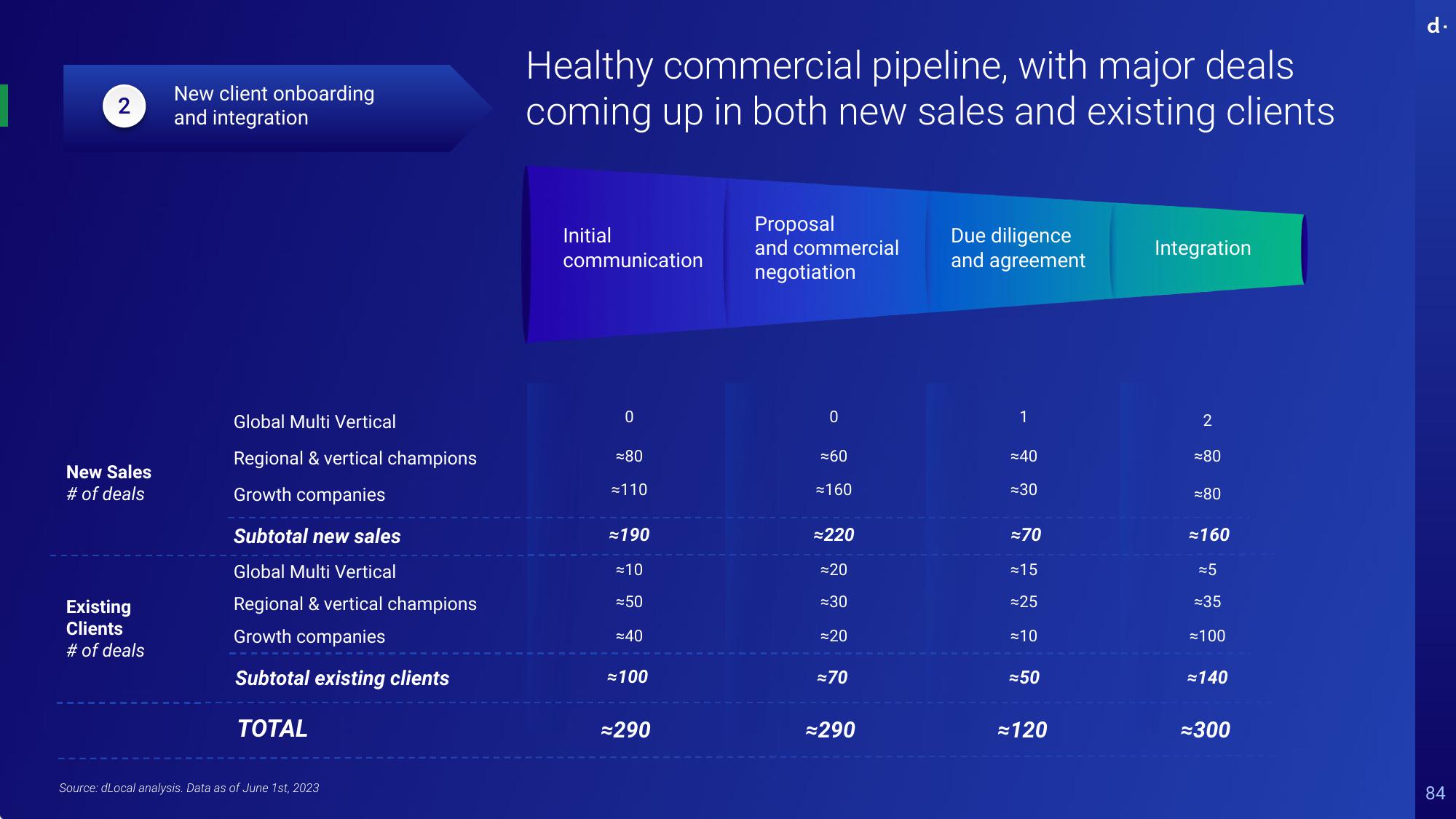This screenshot has width=1456, height=819.
Task: Click the dLocal logo icon
Action: pos(1436,25)
